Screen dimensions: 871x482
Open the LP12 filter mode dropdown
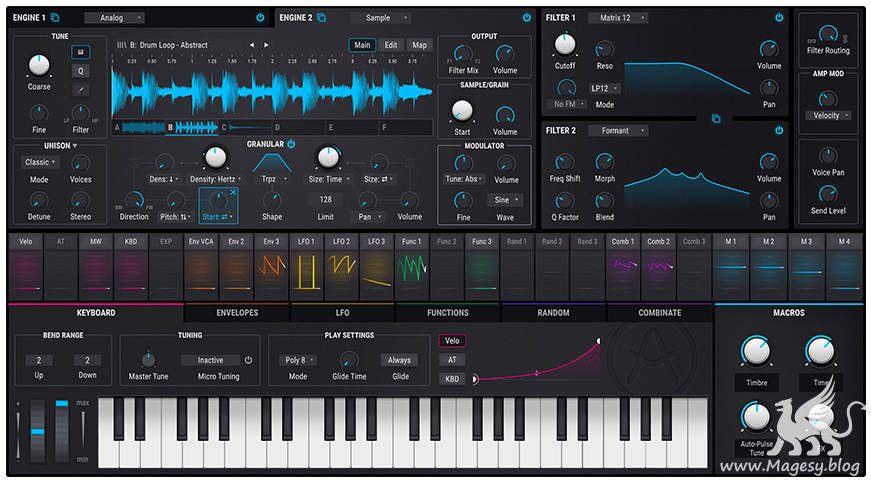coord(604,89)
